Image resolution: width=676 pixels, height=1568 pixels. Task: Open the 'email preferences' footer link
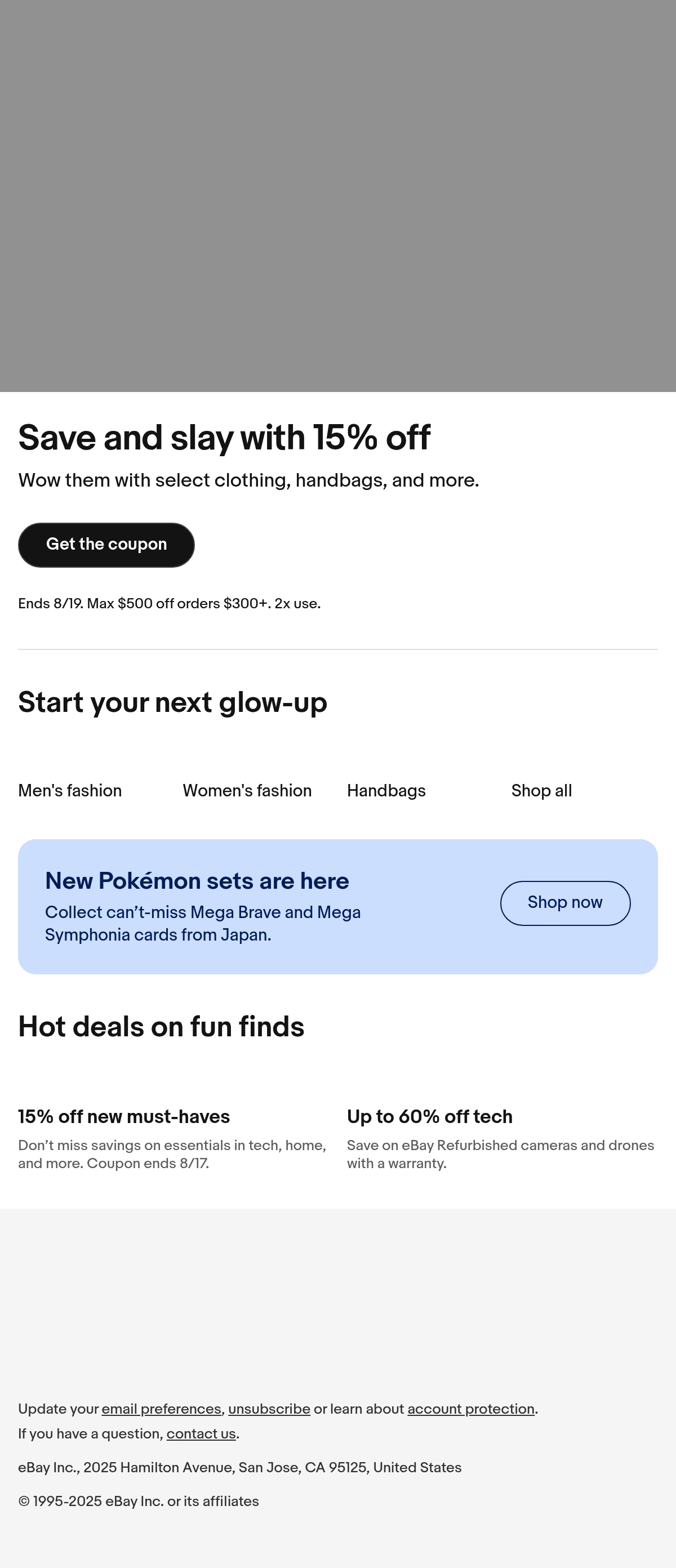click(161, 1409)
